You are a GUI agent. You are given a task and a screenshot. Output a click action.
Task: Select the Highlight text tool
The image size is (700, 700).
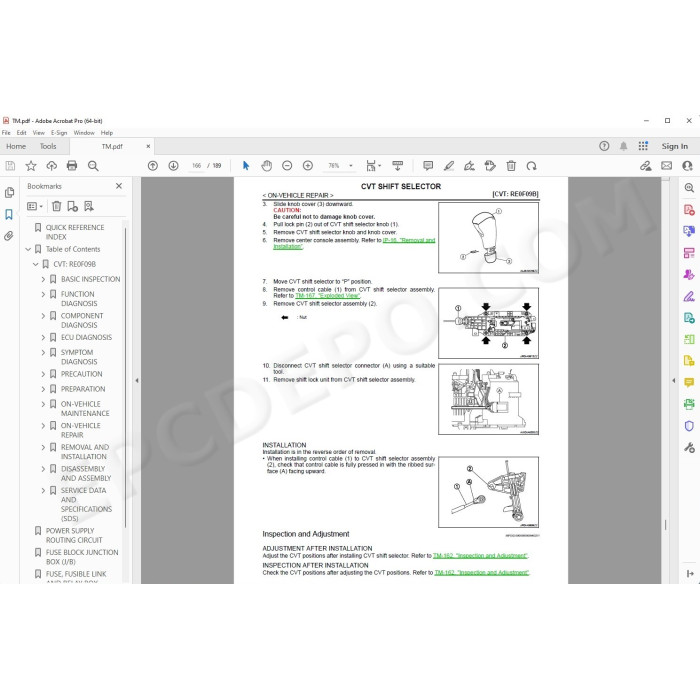[449, 166]
